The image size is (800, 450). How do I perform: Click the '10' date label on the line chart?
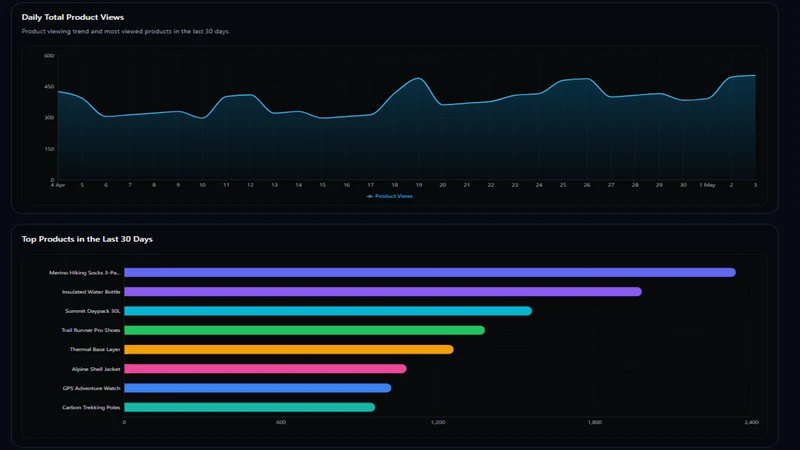tap(202, 185)
